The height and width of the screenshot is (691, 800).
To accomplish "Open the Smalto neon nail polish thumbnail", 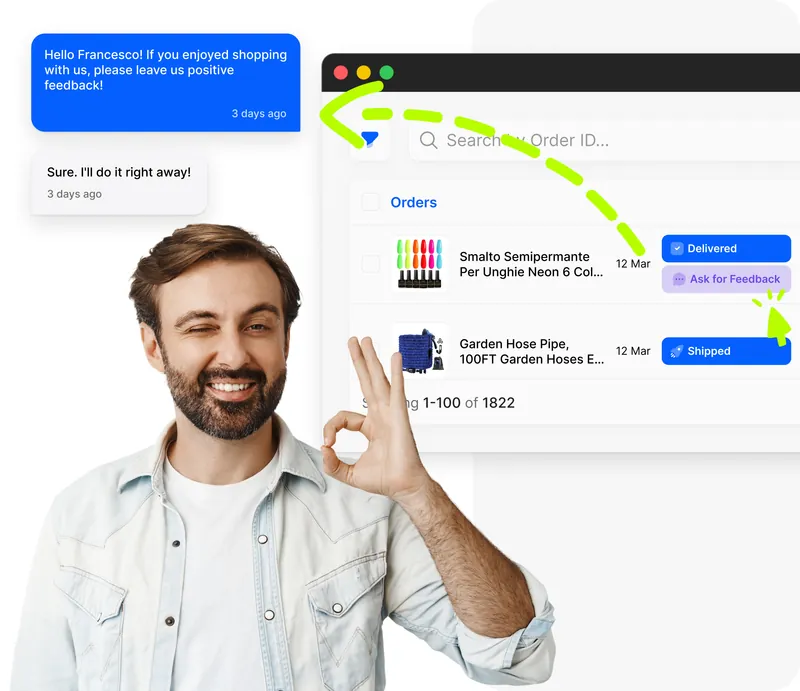I will [x=420, y=262].
